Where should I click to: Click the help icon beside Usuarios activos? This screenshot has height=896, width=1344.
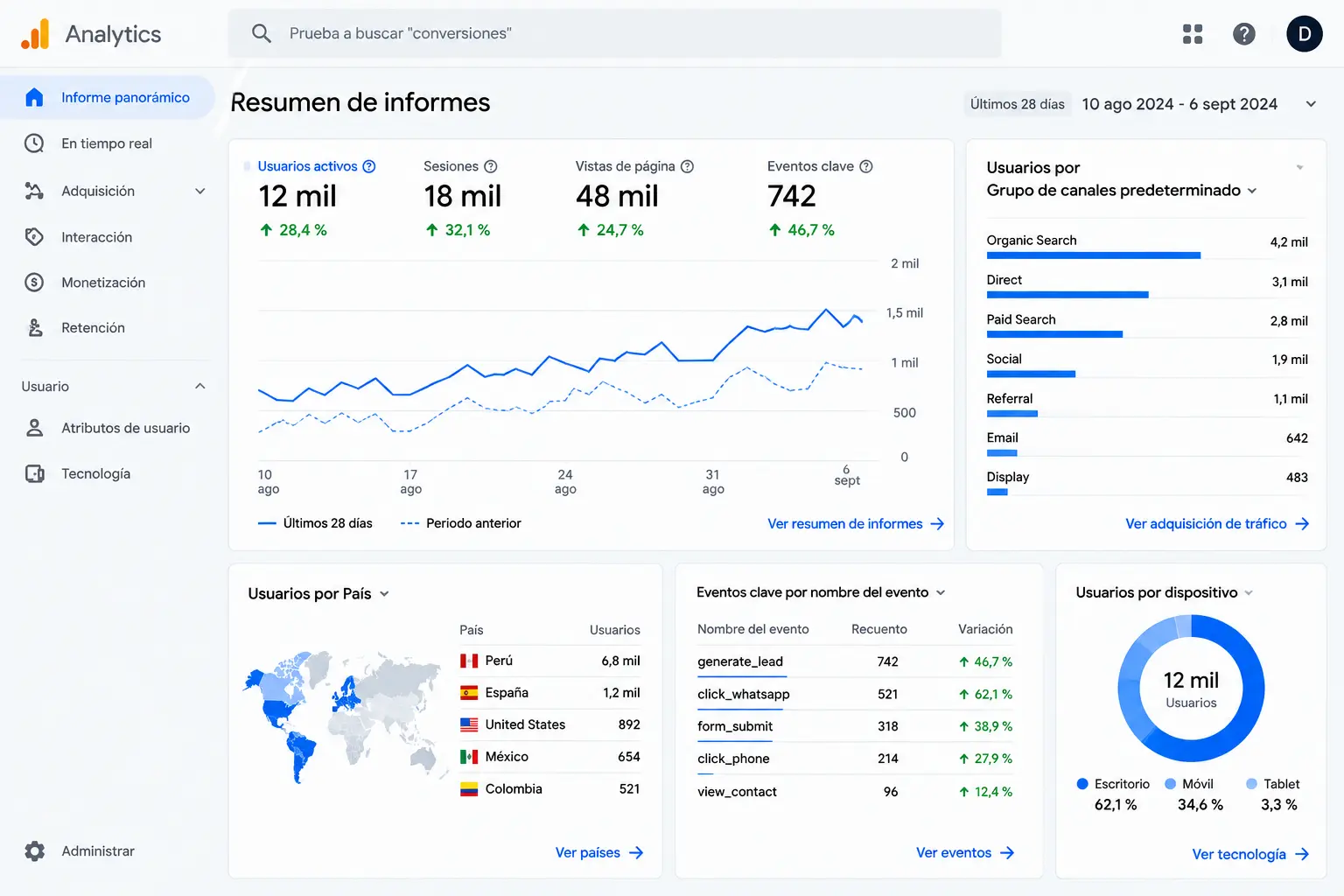[x=369, y=166]
